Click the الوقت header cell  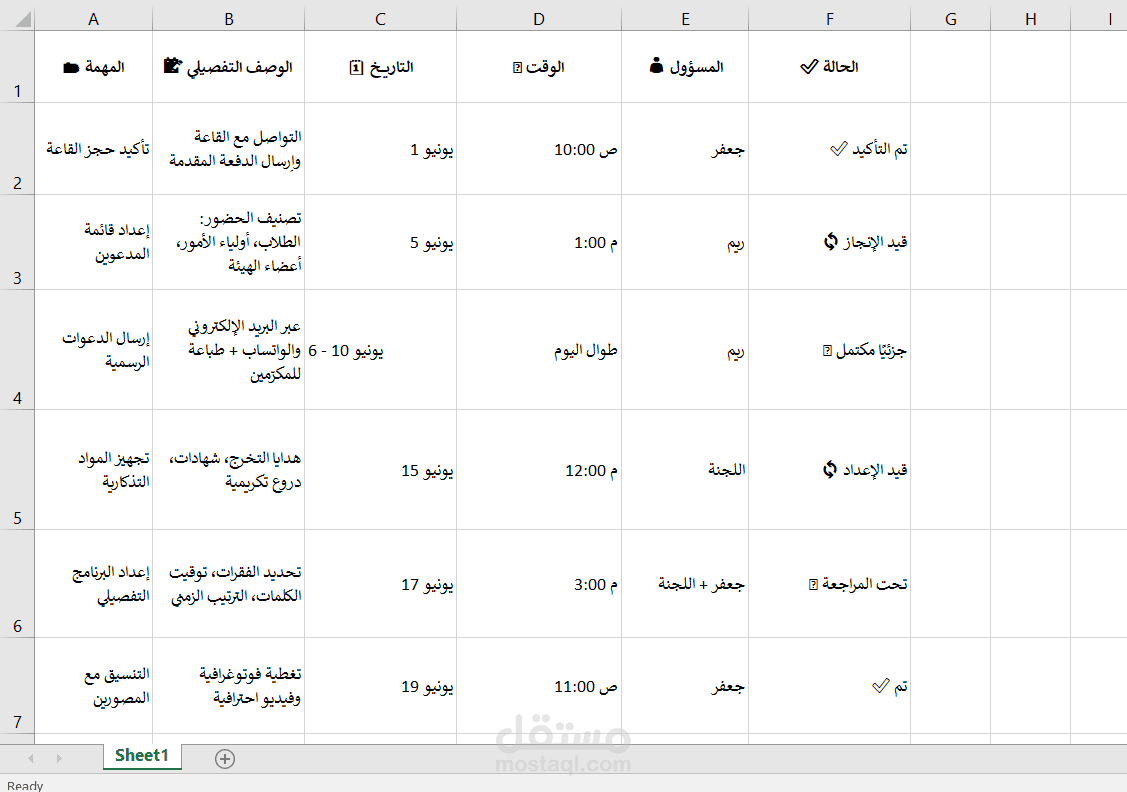tap(539, 66)
